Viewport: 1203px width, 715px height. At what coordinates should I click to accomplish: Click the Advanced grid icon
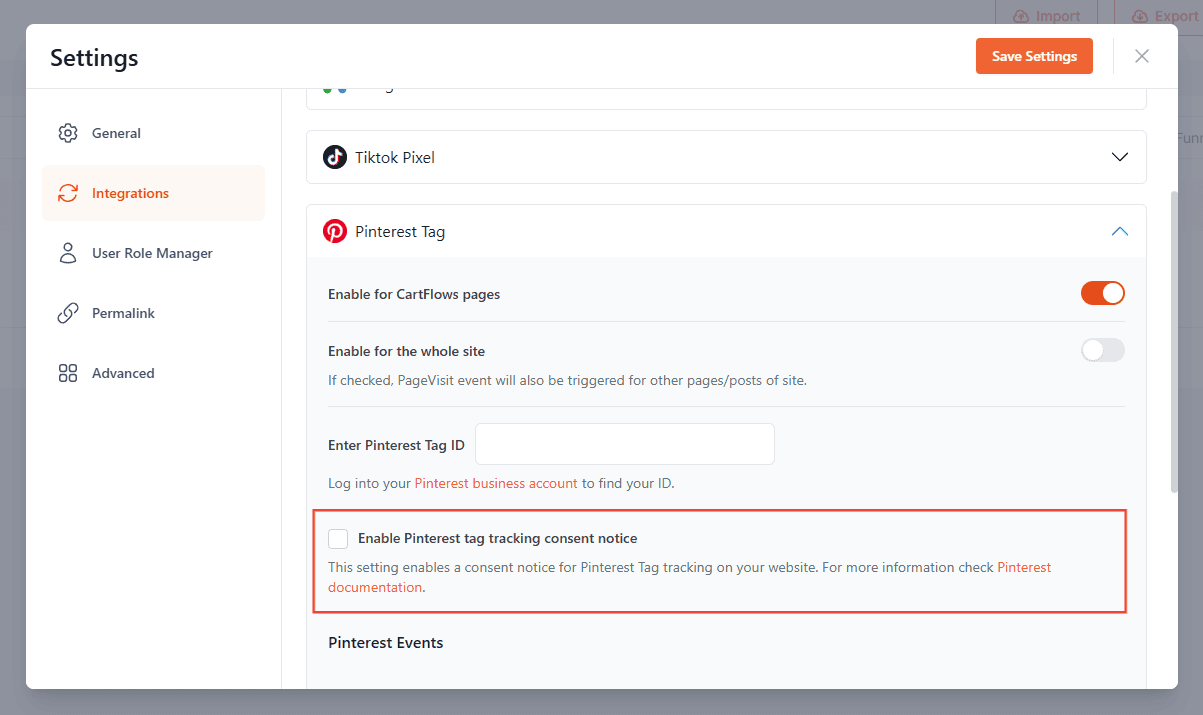[68, 373]
